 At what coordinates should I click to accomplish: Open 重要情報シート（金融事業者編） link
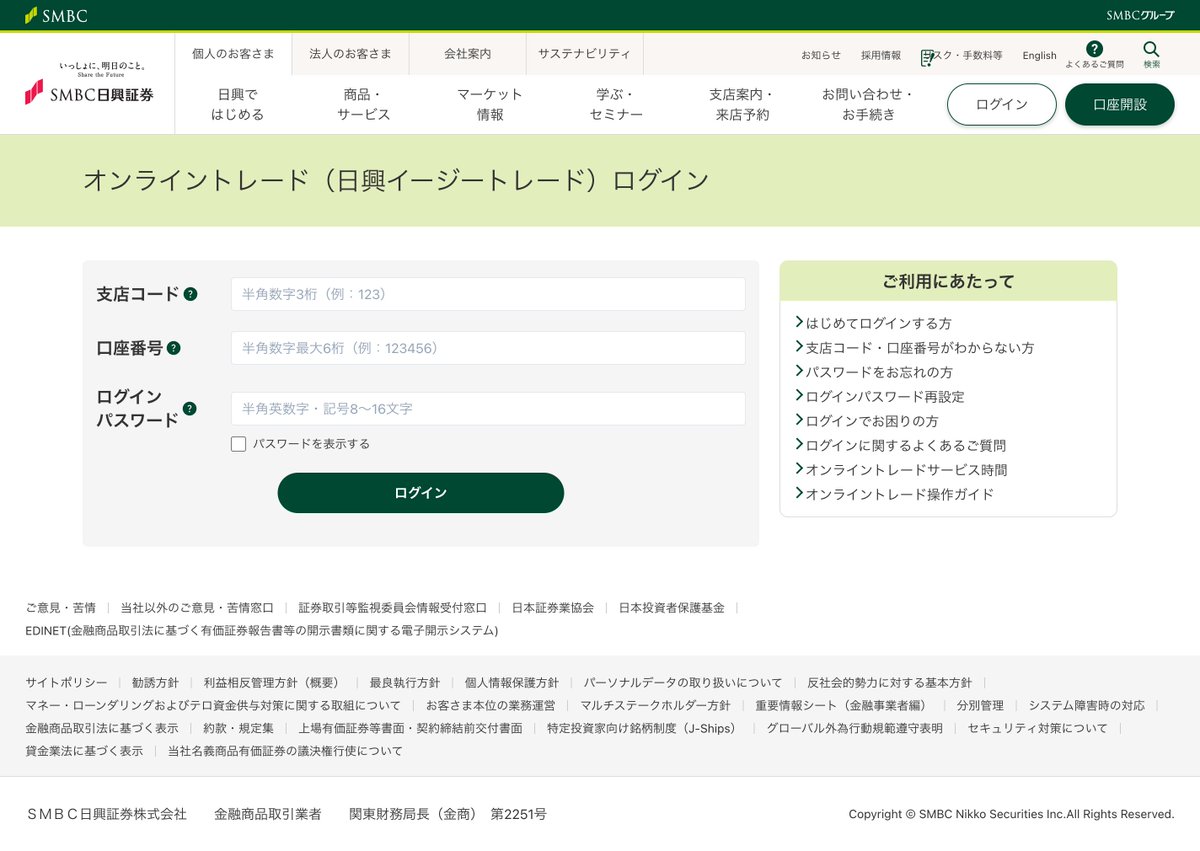click(x=843, y=705)
